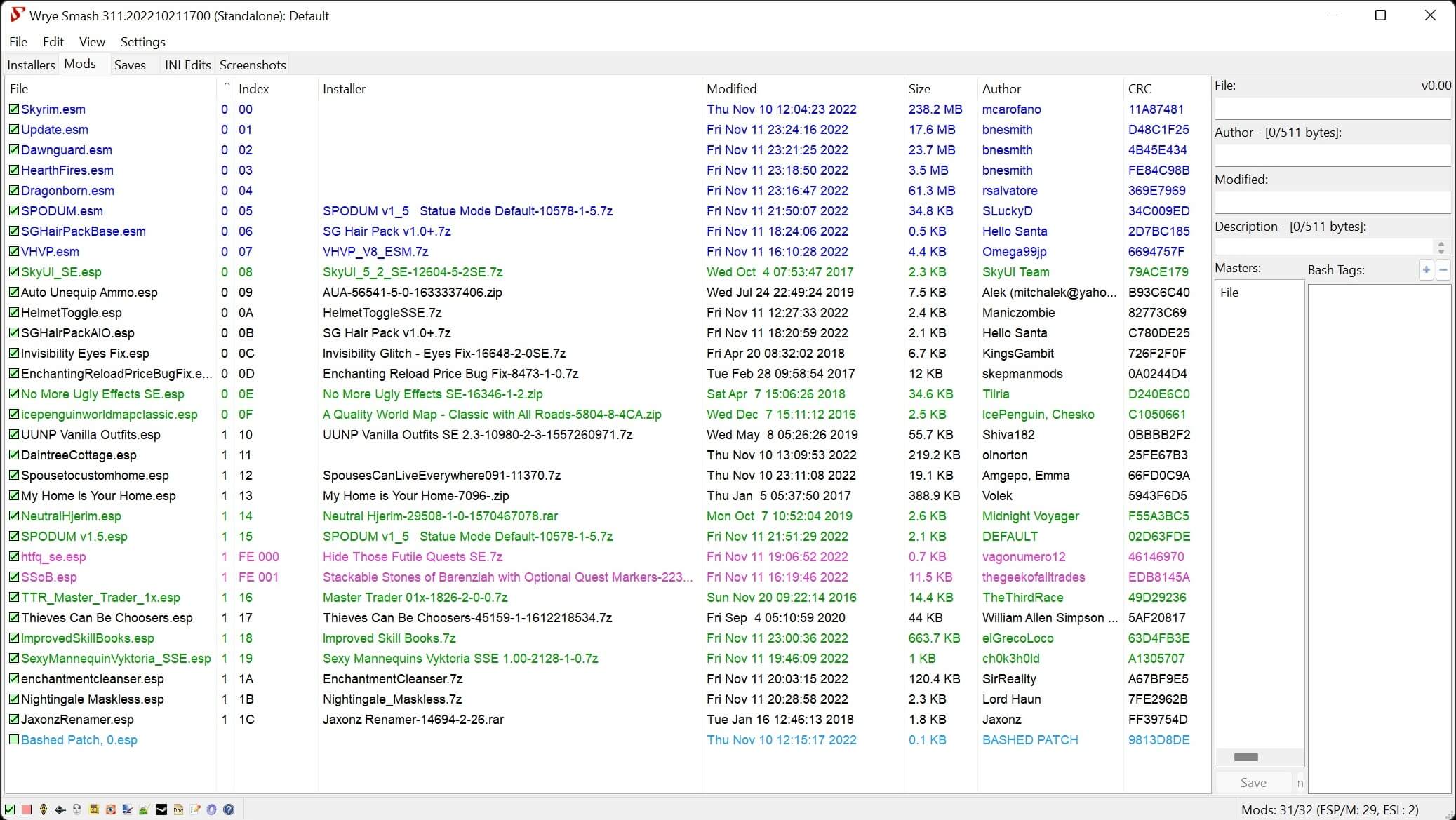Screen dimensions: 1456x820
Task: Sort by the File column header
Action: click(111, 88)
